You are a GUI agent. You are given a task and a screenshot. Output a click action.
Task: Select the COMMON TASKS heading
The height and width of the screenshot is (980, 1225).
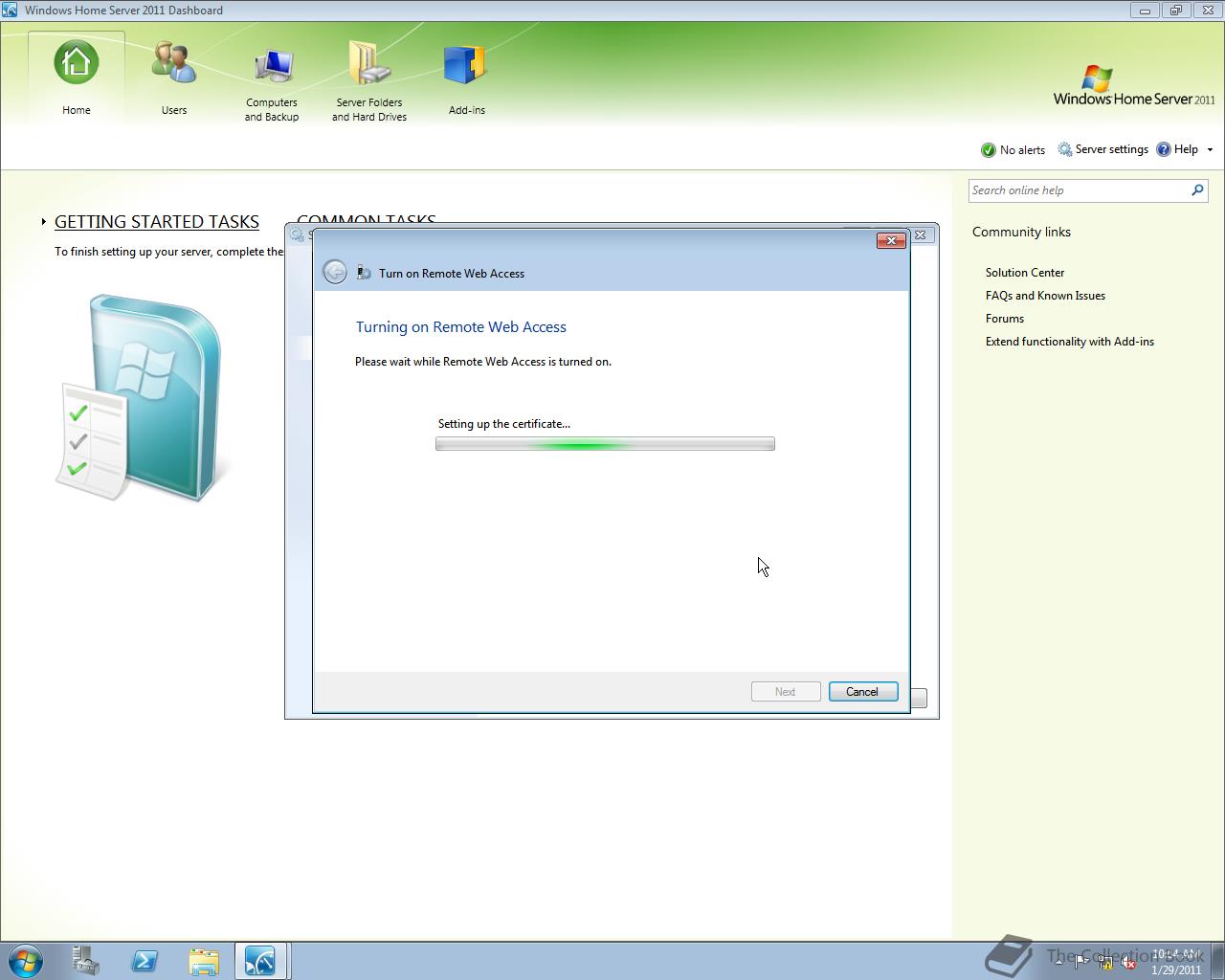pyautogui.click(x=367, y=218)
